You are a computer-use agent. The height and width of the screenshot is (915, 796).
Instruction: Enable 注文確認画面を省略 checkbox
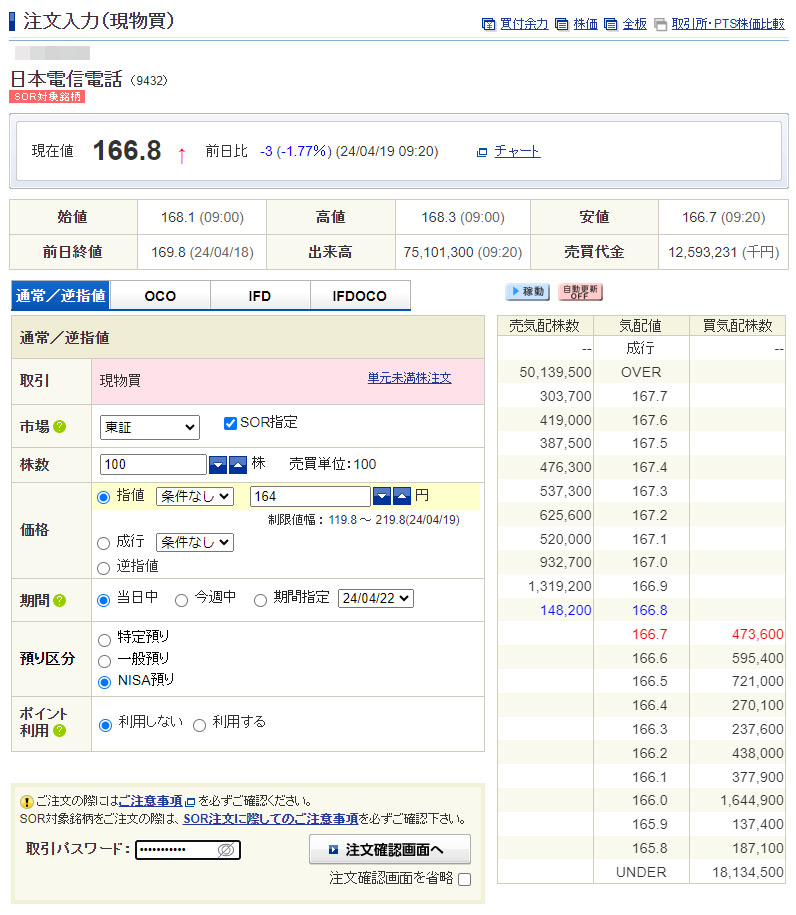point(464,879)
